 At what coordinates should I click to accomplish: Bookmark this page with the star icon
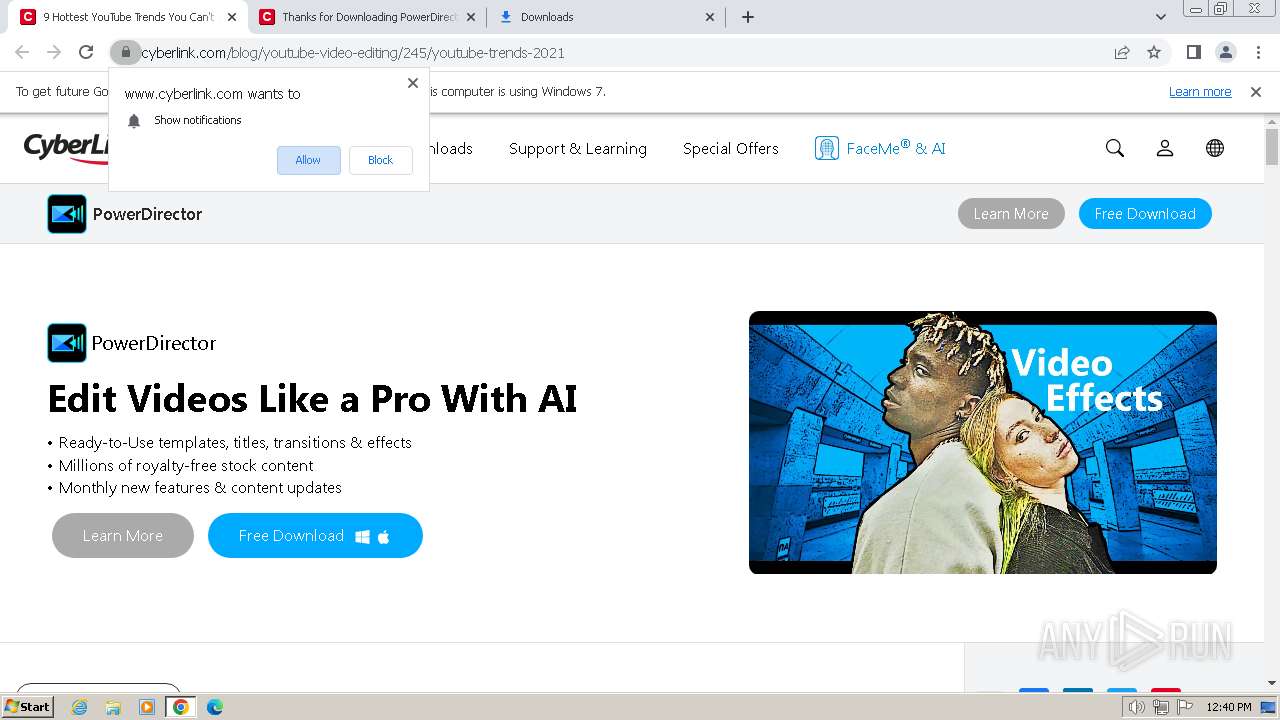pyautogui.click(x=1154, y=53)
